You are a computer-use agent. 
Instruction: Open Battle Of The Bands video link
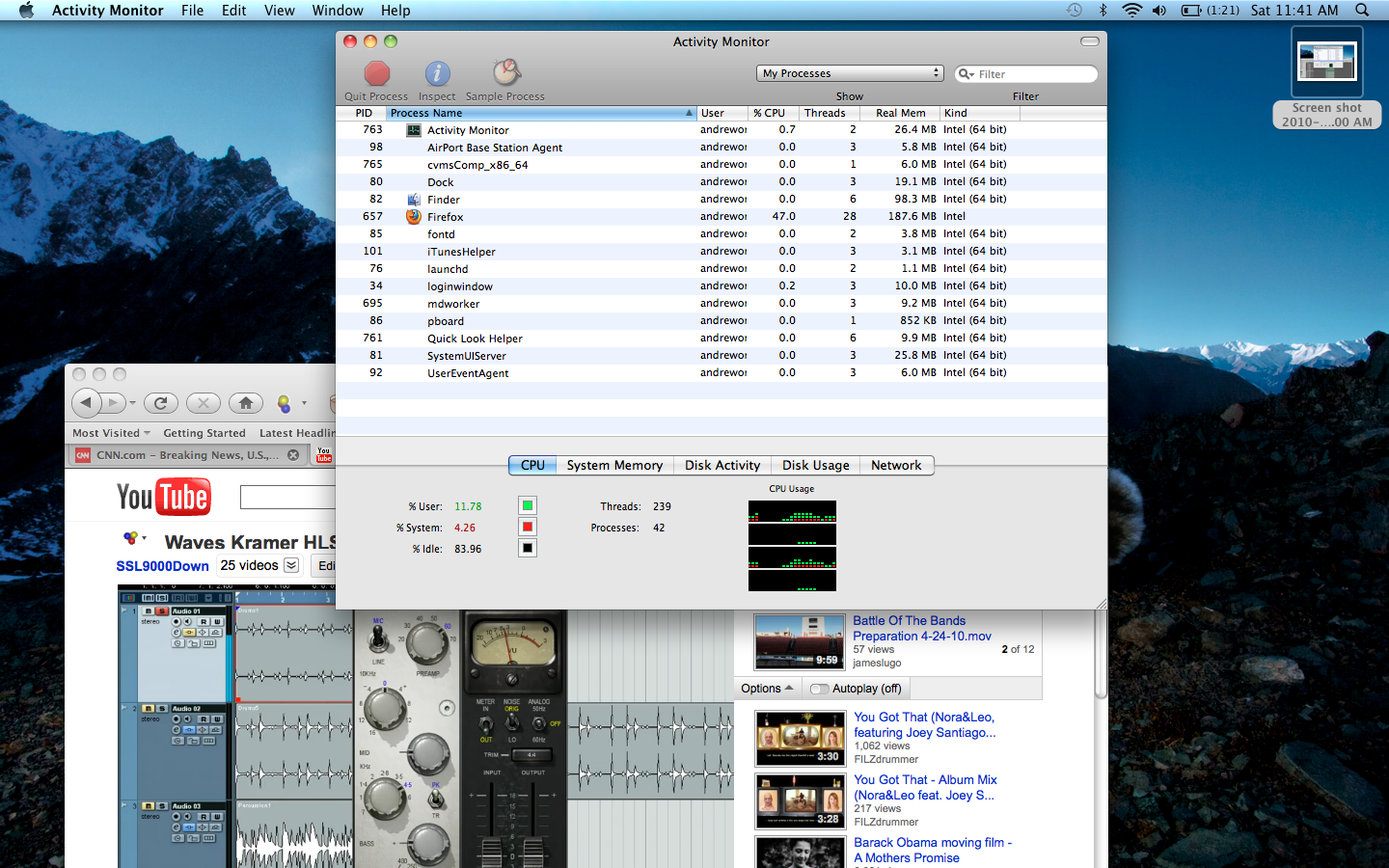(x=922, y=628)
